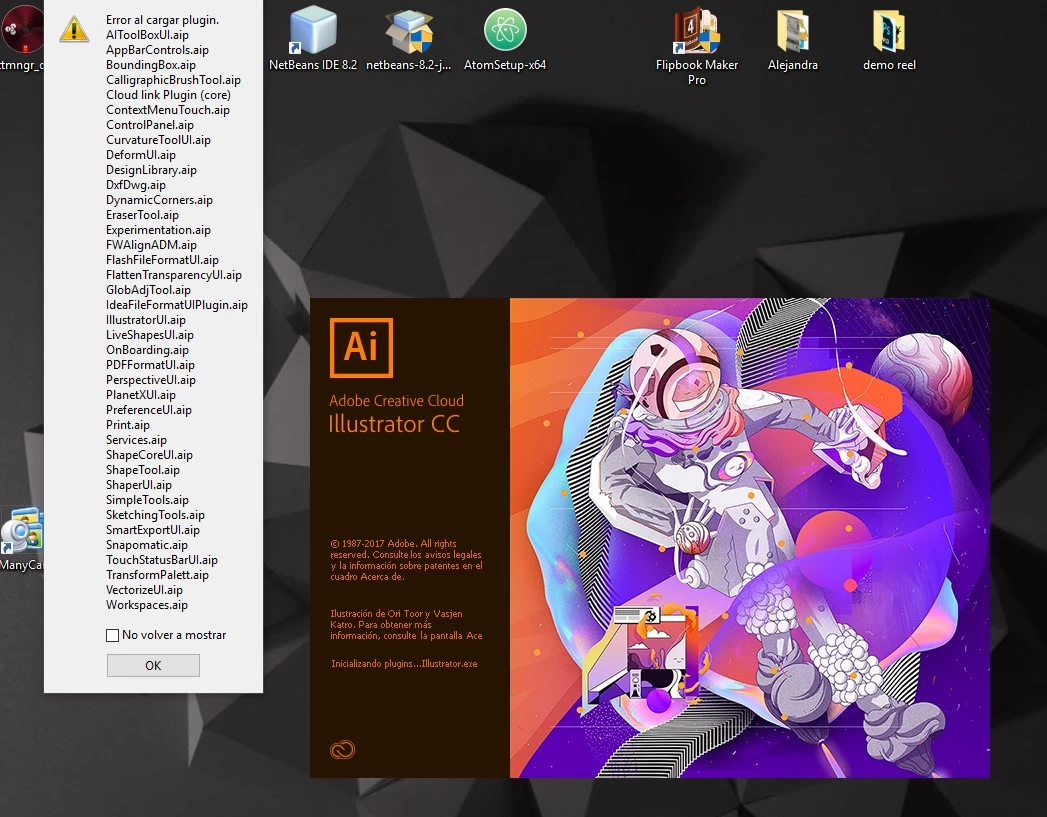Click CurvatureToolUI.aip entry
This screenshot has width=1047, height=817.
158,140
